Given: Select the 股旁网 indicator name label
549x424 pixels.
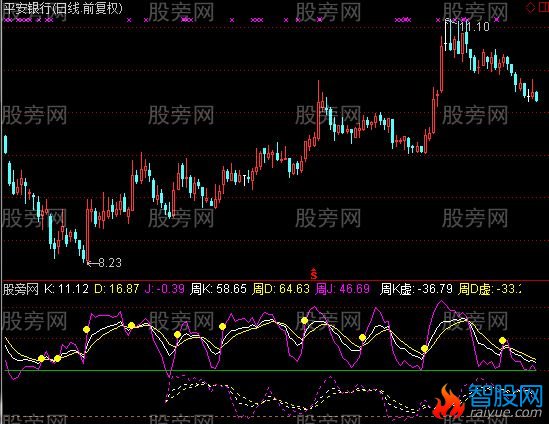Looking at the screenshot, I should coord(20,290).
